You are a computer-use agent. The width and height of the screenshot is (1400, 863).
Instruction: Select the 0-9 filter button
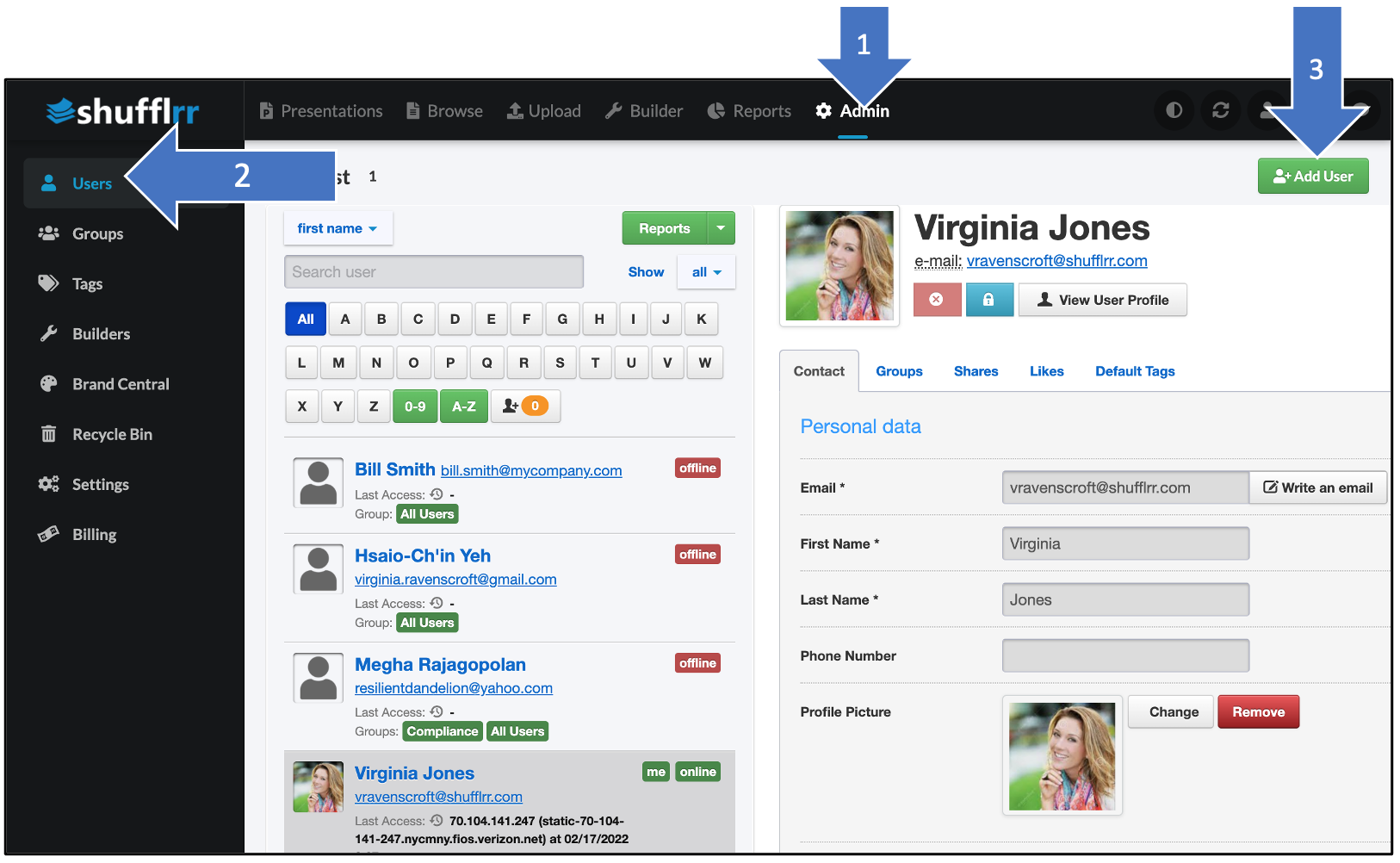click(415, 407)
